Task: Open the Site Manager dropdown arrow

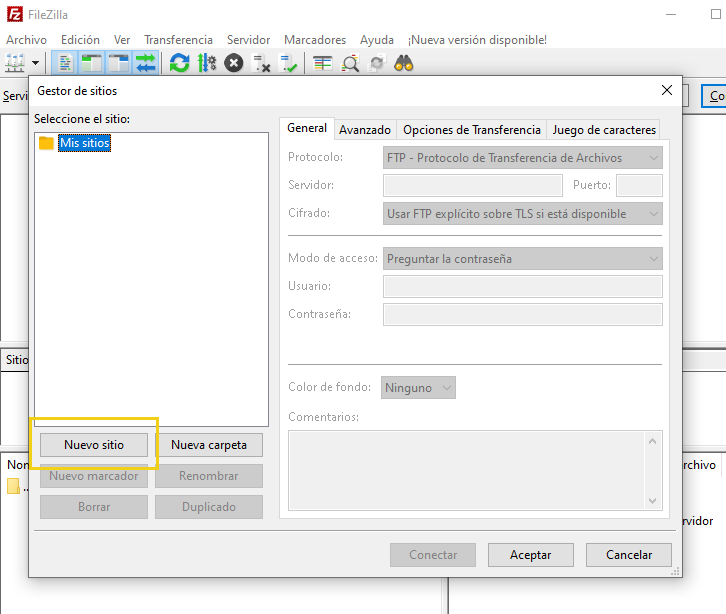Action: [x=35, y=63]
